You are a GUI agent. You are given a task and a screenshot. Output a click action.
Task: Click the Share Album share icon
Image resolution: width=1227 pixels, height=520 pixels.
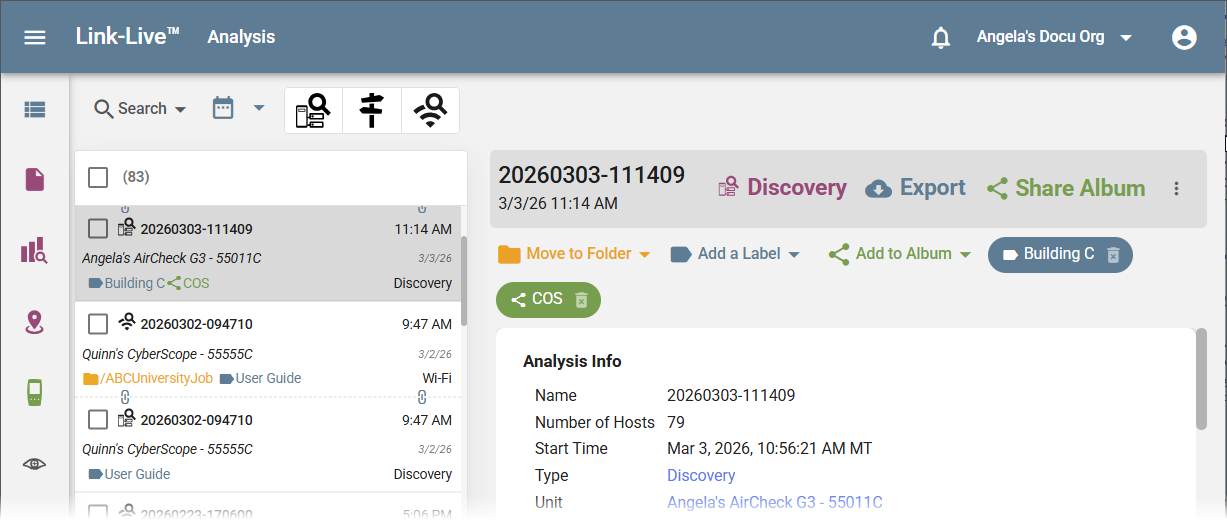(997, 188)
